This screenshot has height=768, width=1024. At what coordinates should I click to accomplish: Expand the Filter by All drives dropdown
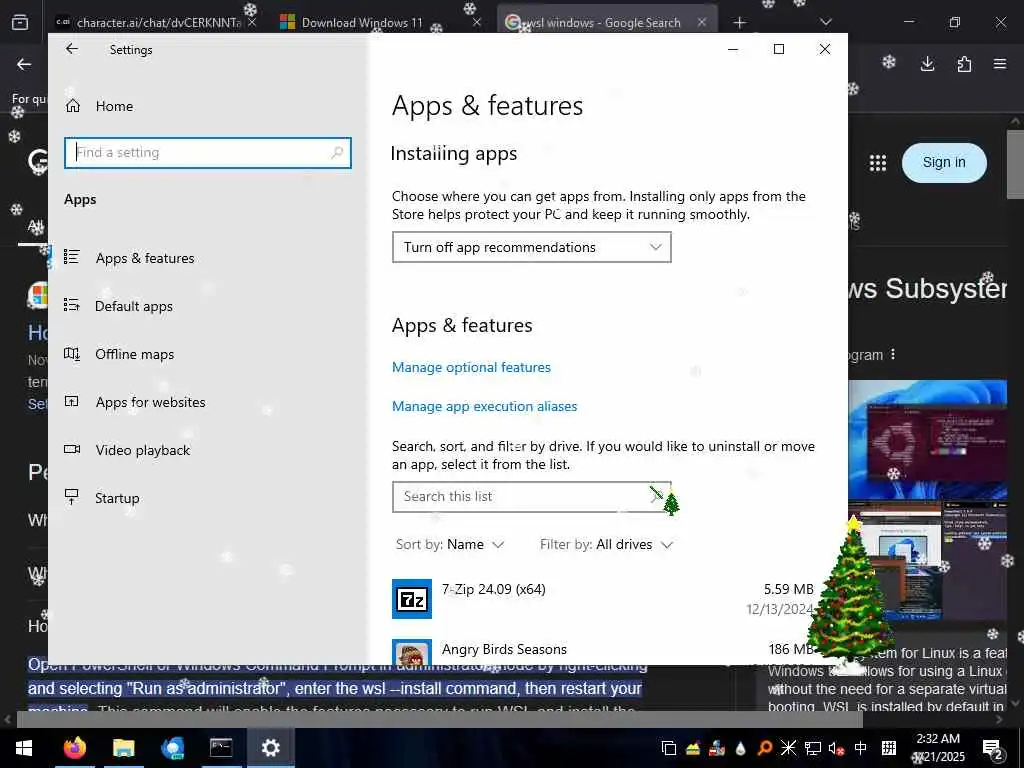coord(606,545)
